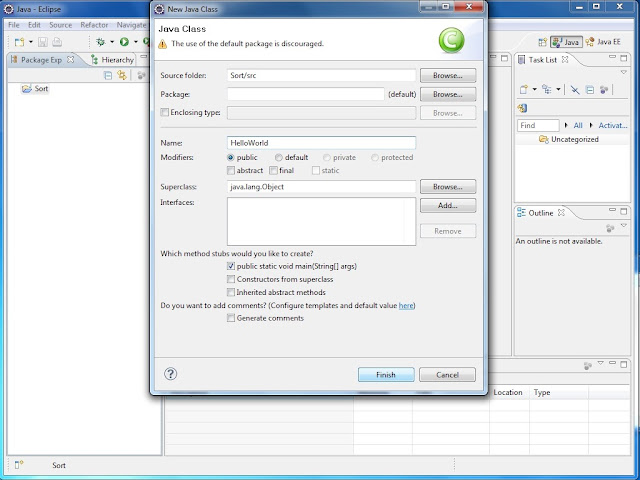
Task: Click the Debug bug icon in toolbar
Action: [x=100, y=42]
